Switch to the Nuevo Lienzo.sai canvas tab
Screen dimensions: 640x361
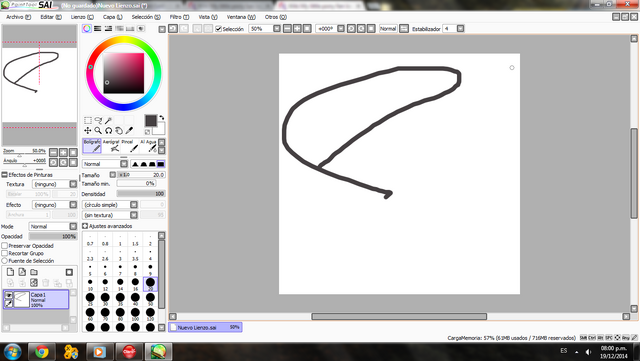[205, 327]
